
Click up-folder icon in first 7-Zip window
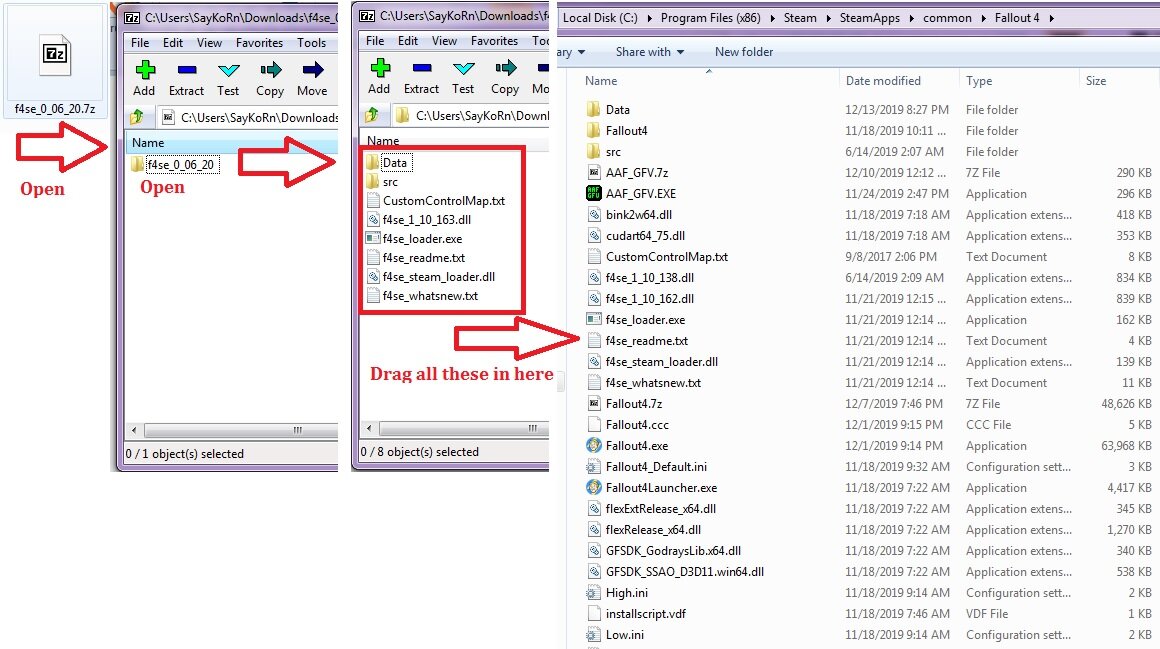137,117
